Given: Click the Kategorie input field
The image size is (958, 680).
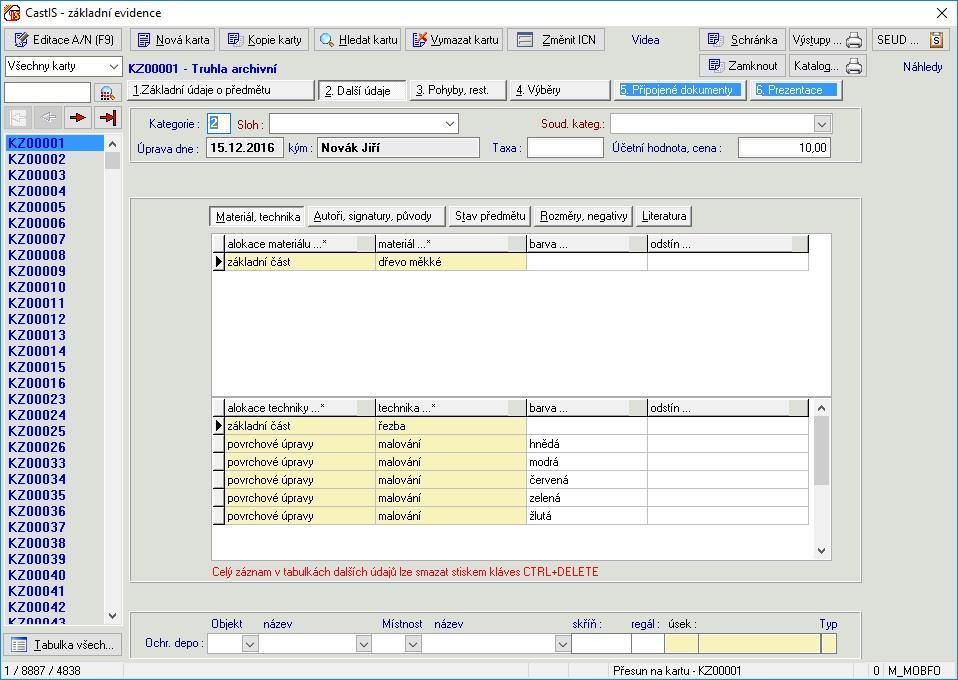Looking at the screenshot, I should (219, 123).
